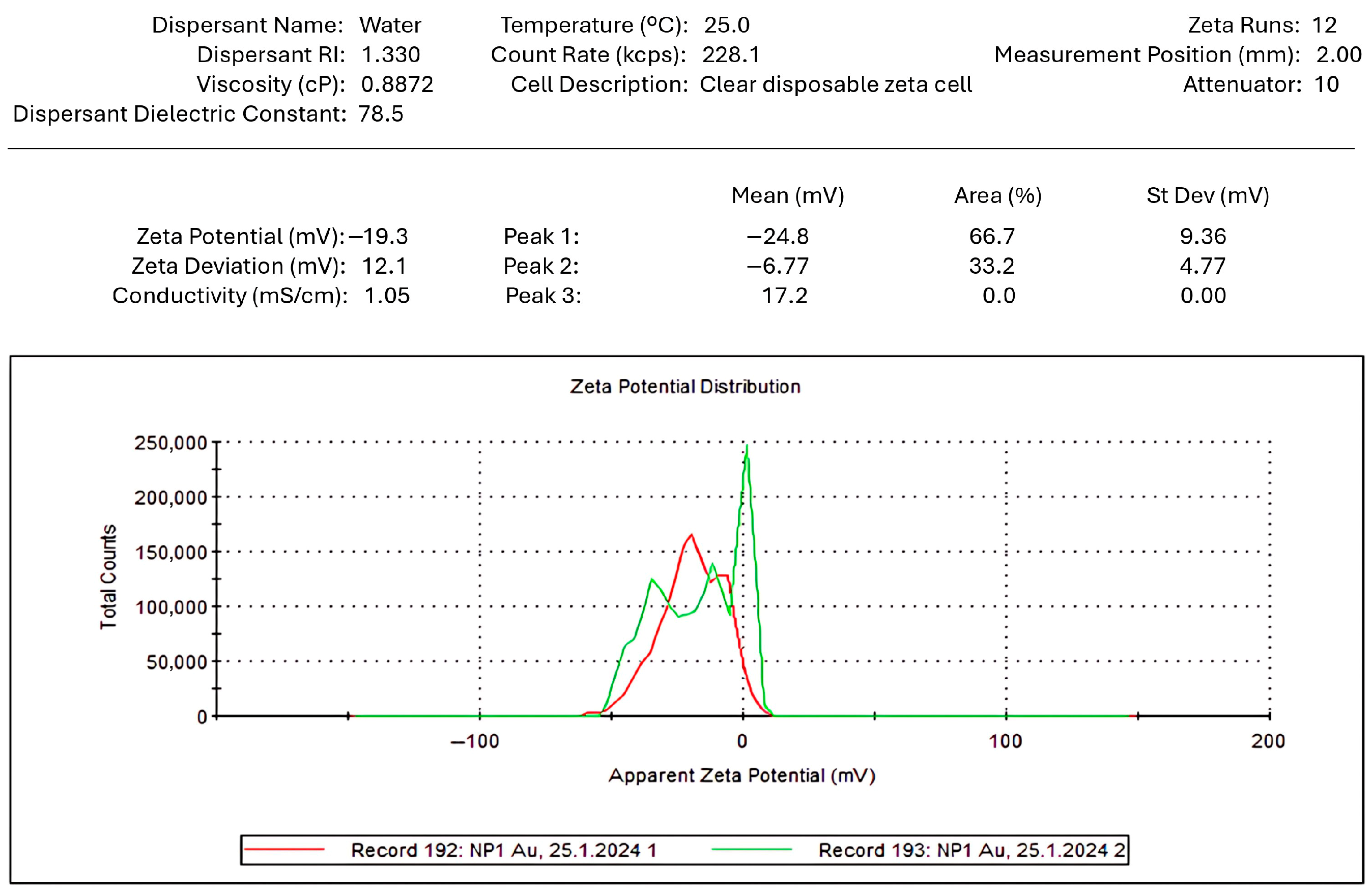Click the −100 x-axis tick label
Image resolution: width=1372 pixels, height=896 pixels.
point(474,741)
